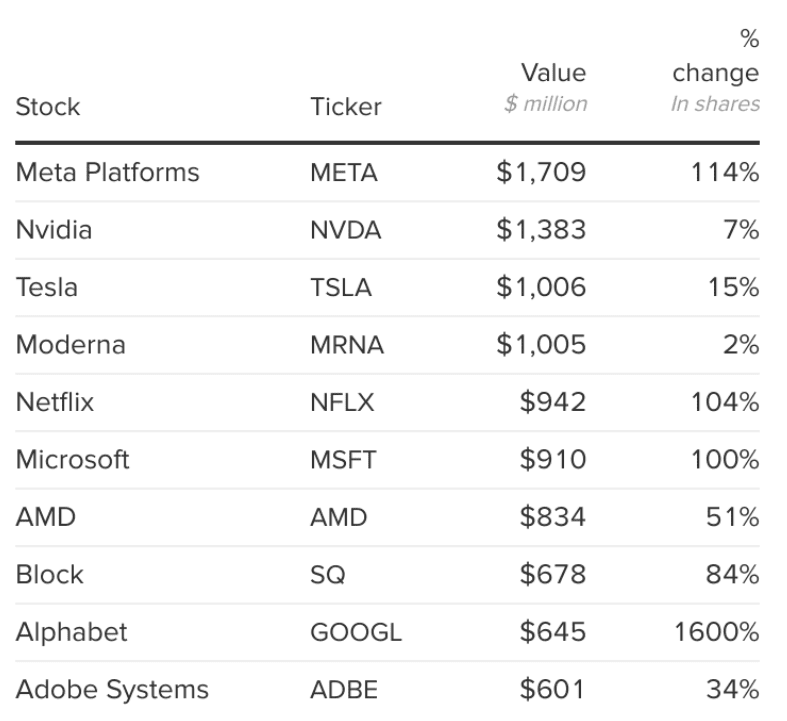Click the Value column header

(554, 73)
